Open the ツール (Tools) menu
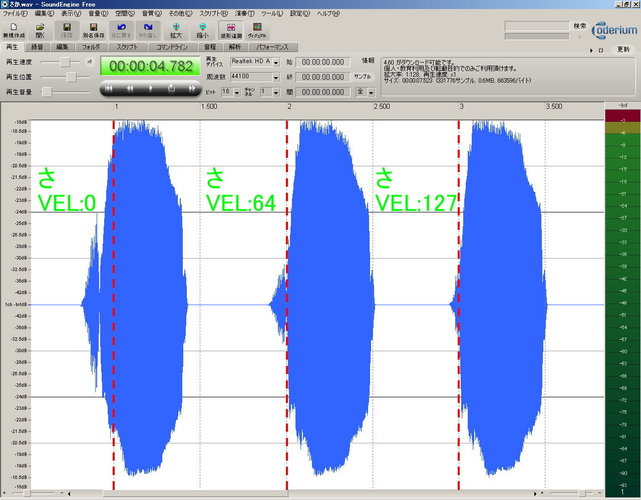Viewport: 641px width, 500px height. 272,13
